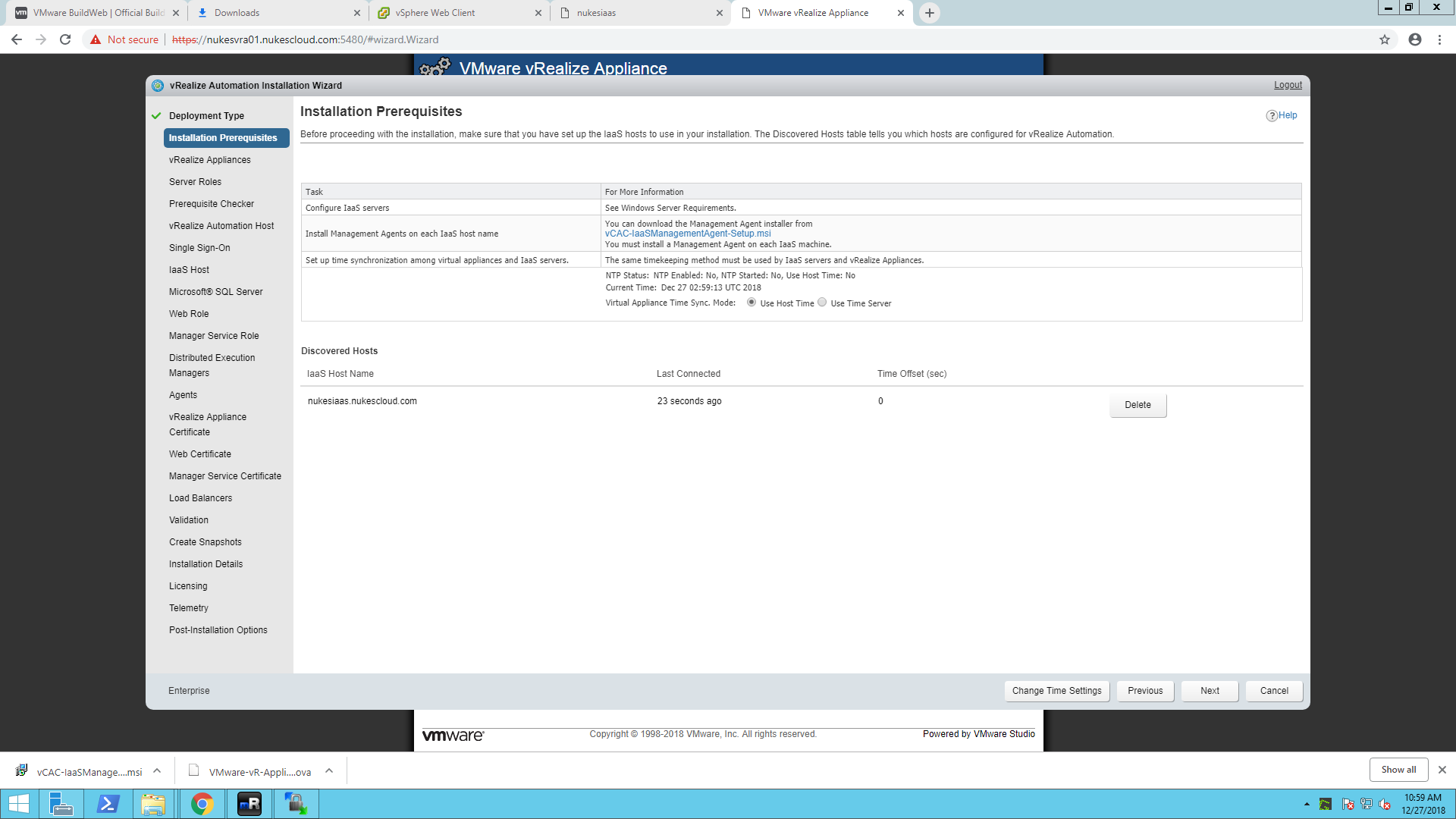Select the Use Host Time radio button

752,303
